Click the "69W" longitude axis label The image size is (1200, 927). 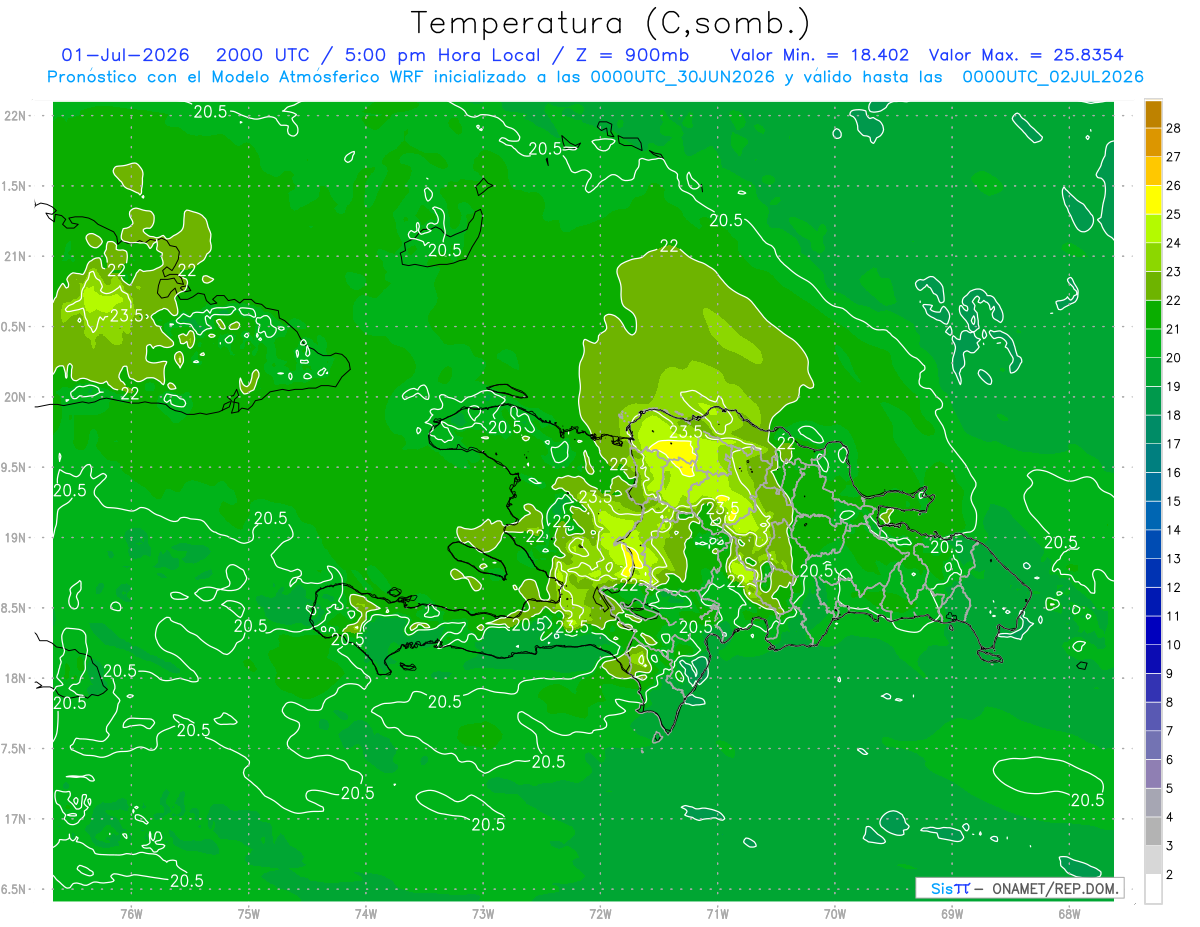click(952, 913)
